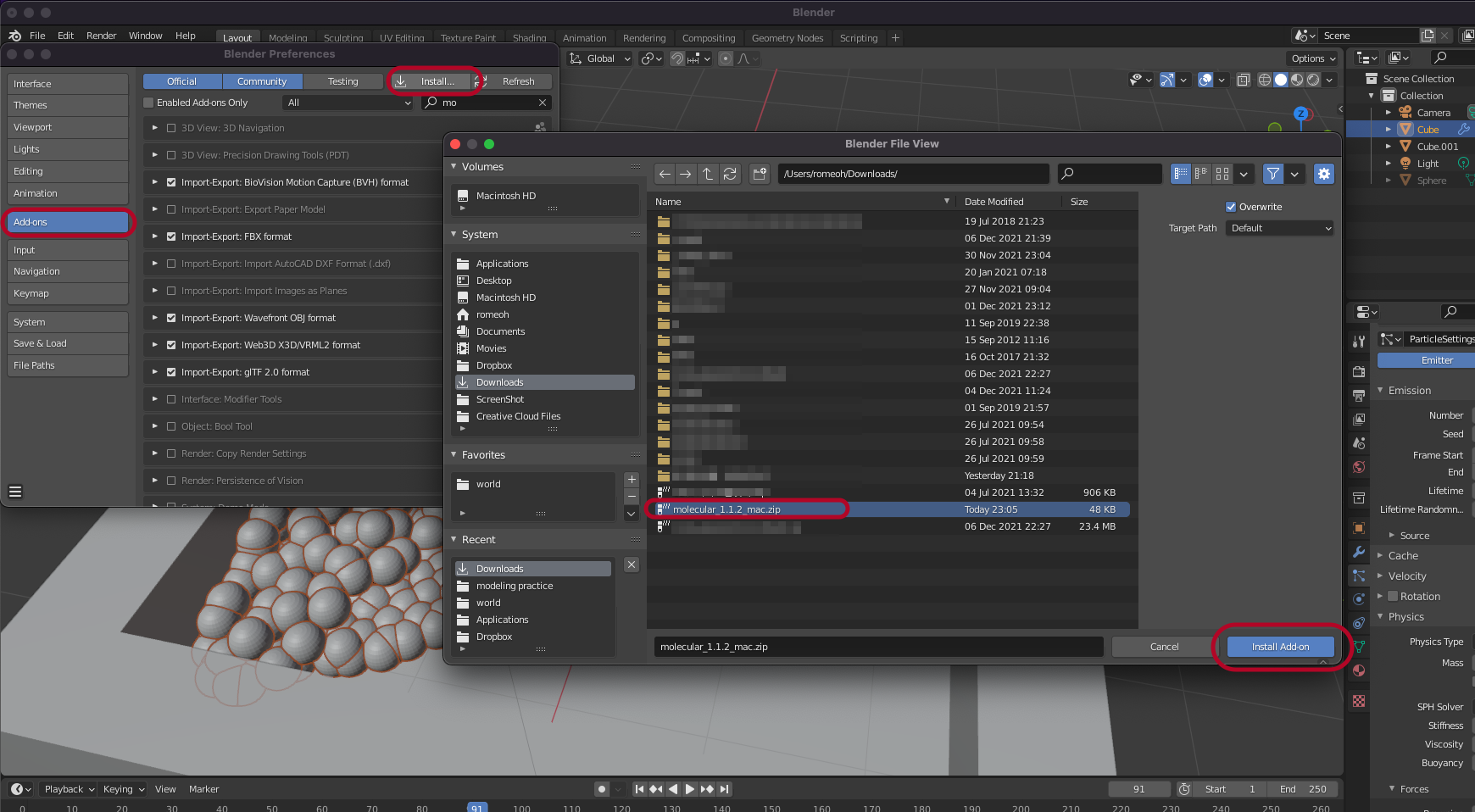Switch File View to vertical list display
Screen dimensions: 1475x812
(x=1181, y=174)
